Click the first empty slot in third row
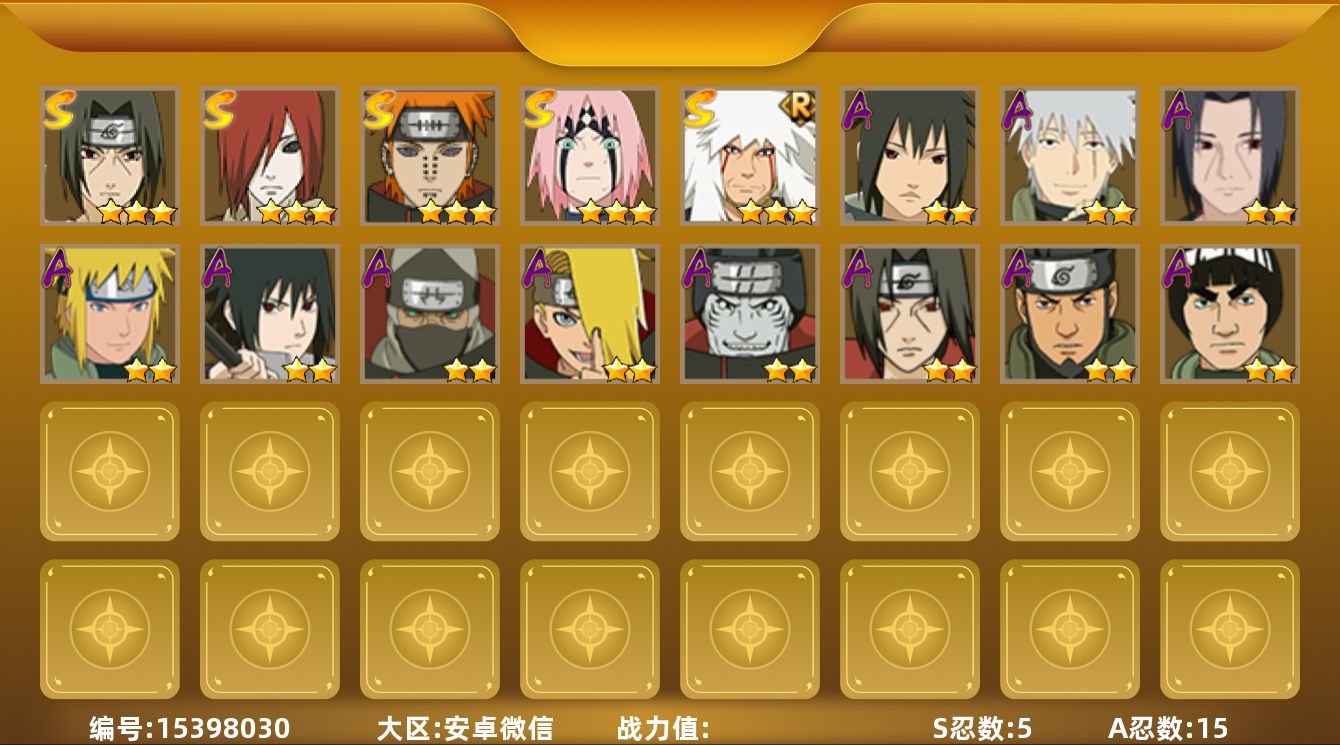Image resolution: width=1340 pixels, height=745 pixels. pyautogui.click(x=109, y=471)
